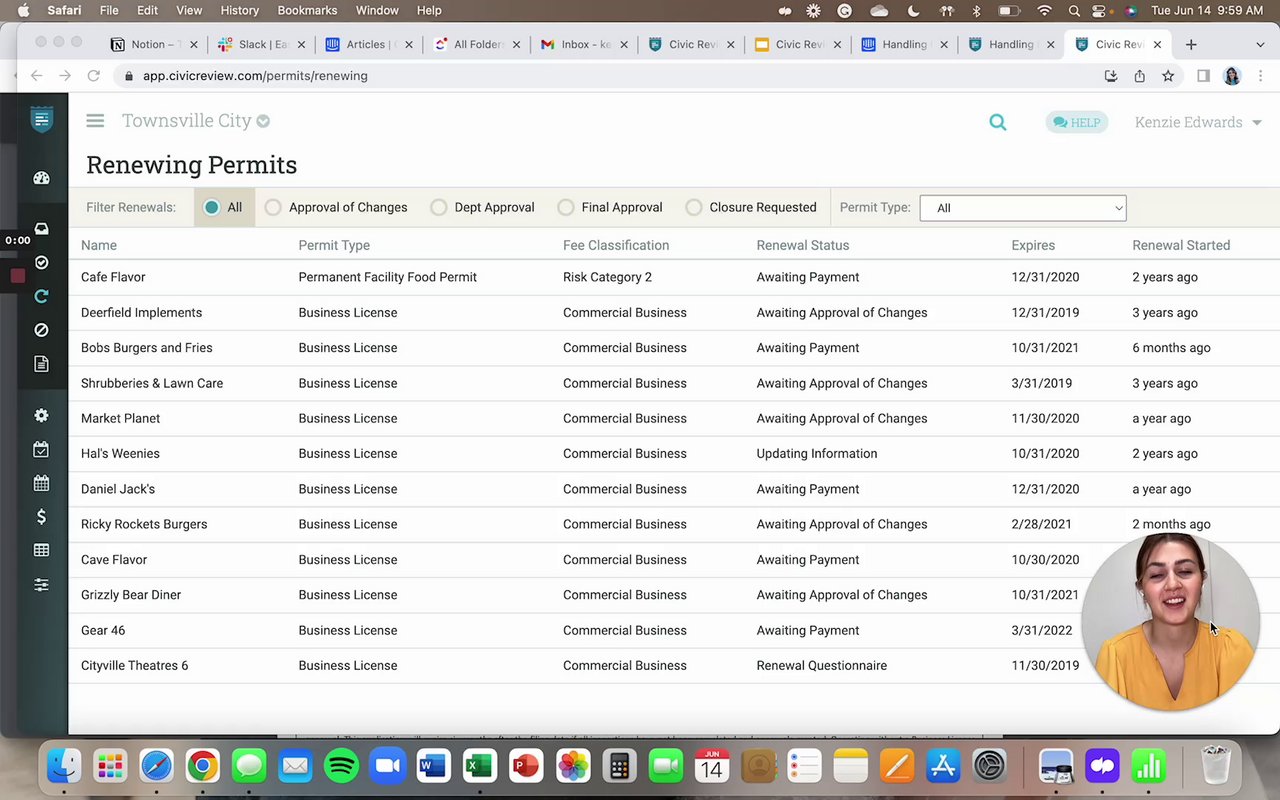This screenshot has height=800, width=1280.
Task: Open the Cafe Flavor permit row
Action: pos(674,277)
